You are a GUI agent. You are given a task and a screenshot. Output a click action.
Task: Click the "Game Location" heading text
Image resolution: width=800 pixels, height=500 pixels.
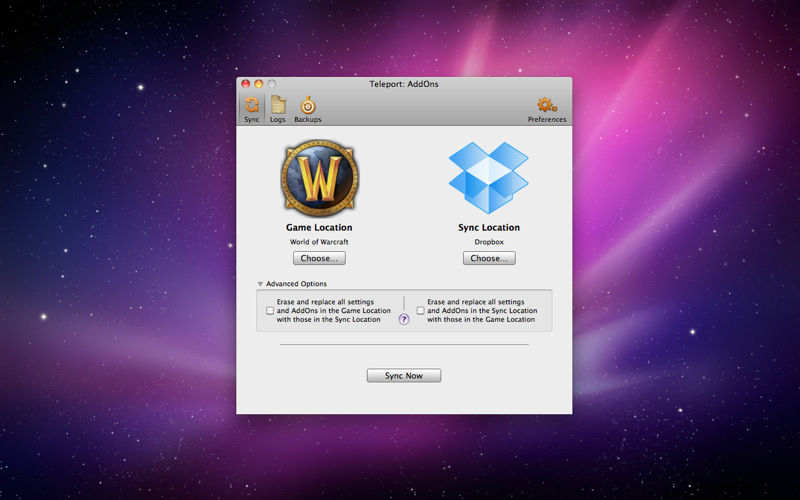[x=319, y=228]
